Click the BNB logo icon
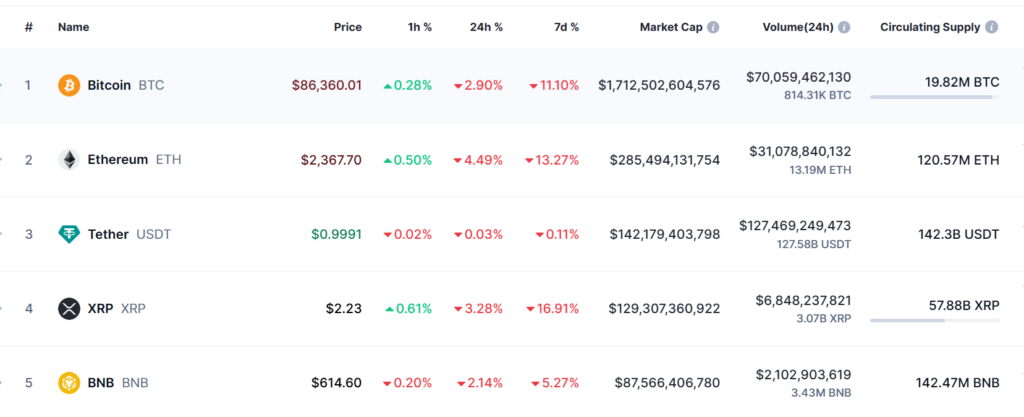1024x417 pixels. point(69,382)
